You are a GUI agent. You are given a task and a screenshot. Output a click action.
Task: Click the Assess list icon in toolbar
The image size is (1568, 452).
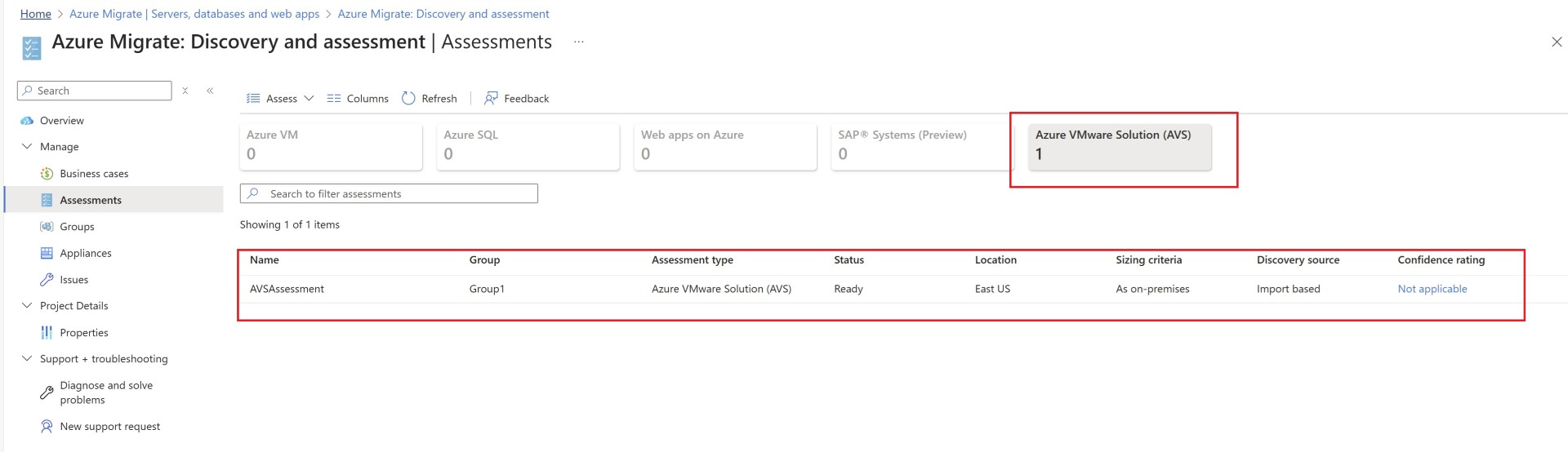click(x=253, y=99)
